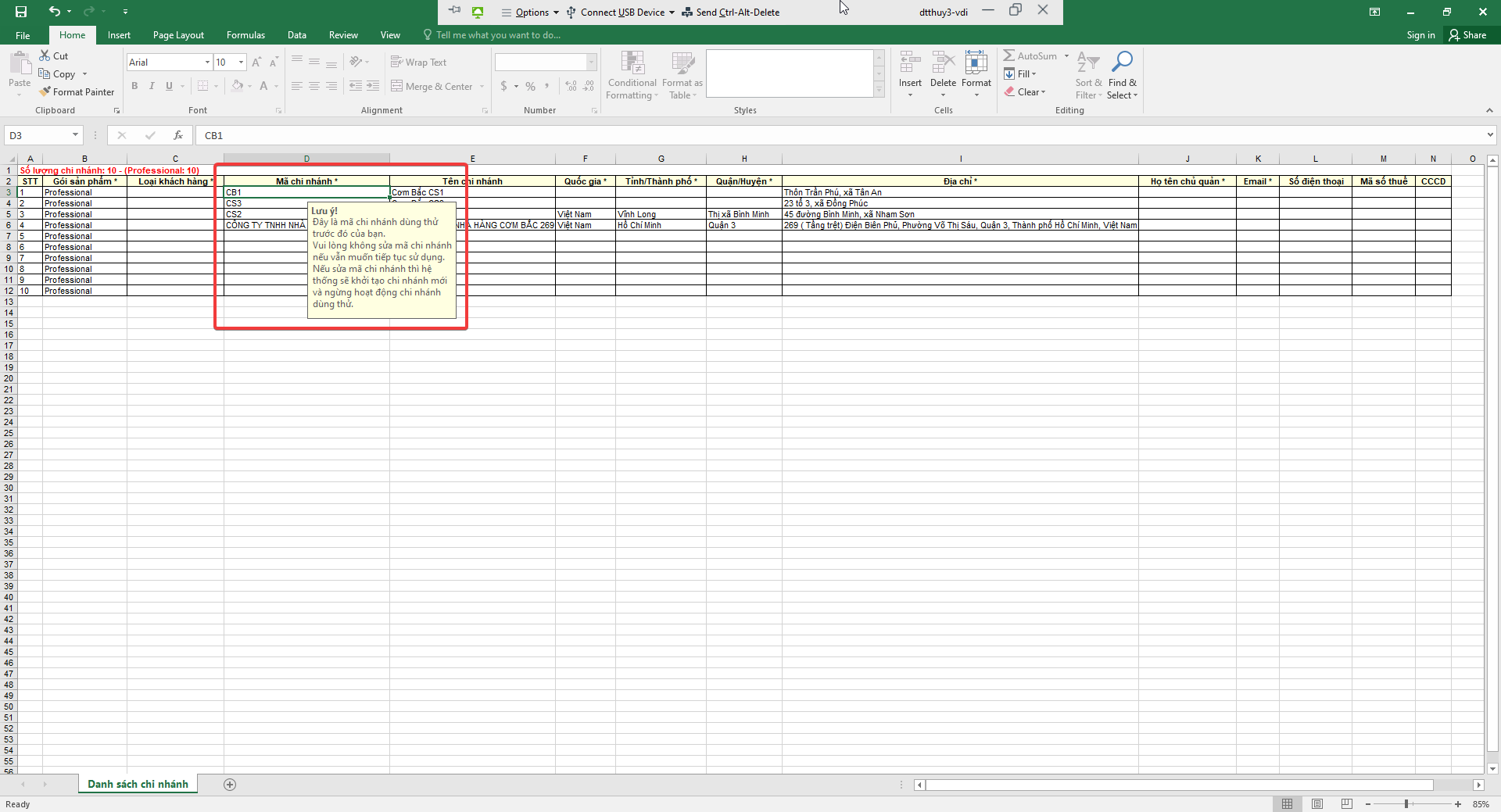This screenshot has height=812, width=1501.
Task: Switch to the Page Layout tab
Action: pos(178,35)
